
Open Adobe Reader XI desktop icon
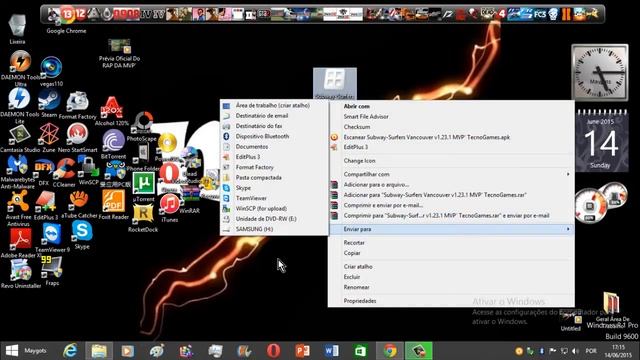[x=20, y=243]
